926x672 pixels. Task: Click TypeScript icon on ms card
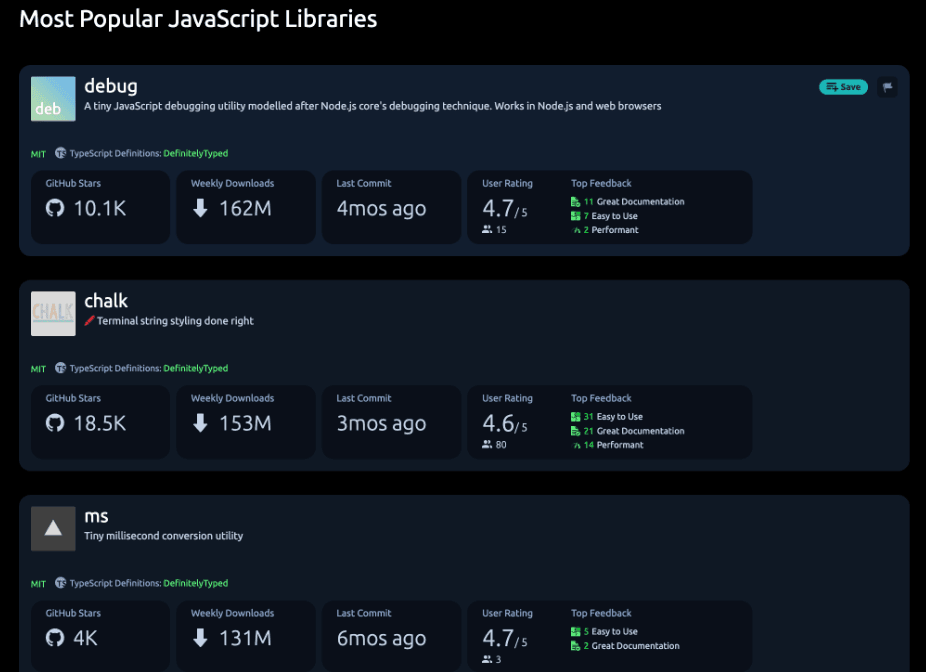(60, 583)
